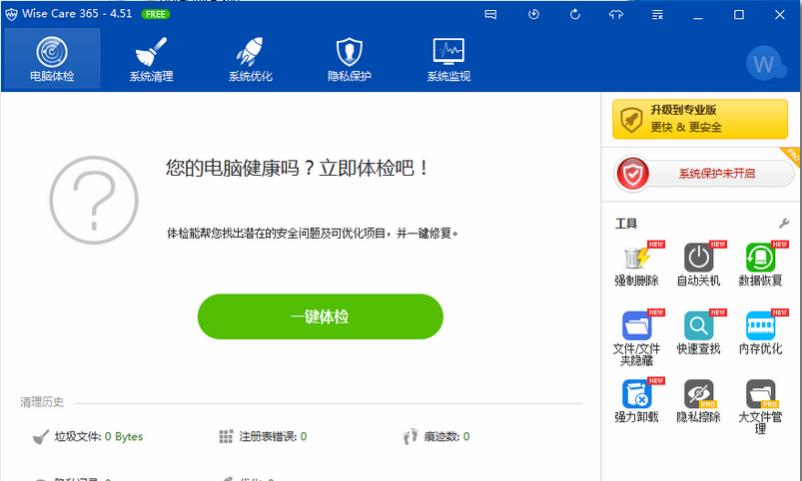The width and height of the screenshot is (802, 481).
Task: Click the 注册表错误: 0 entry
Action: [263, 436]
